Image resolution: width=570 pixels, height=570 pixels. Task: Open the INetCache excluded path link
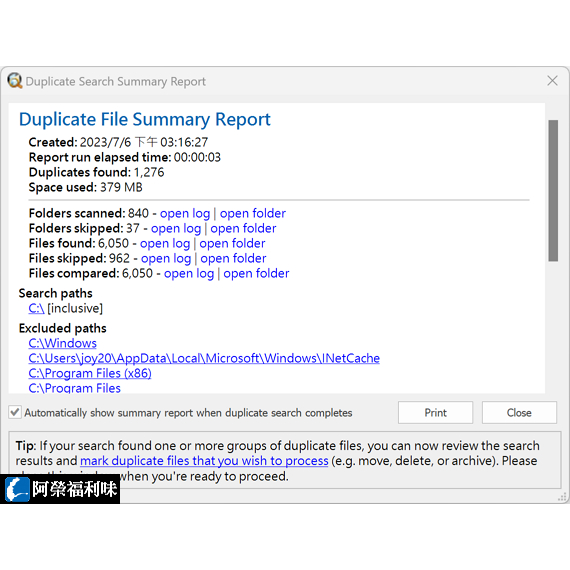click(204, 358)
